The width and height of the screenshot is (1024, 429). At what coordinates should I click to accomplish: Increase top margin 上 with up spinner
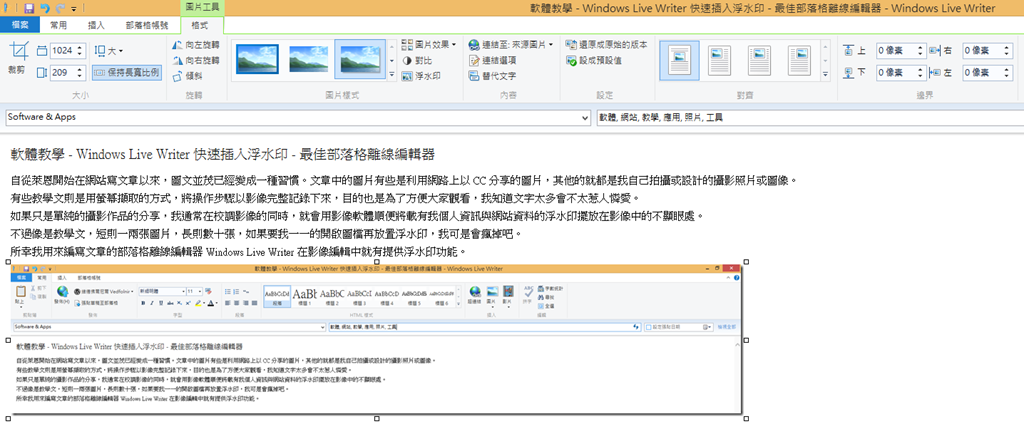(x=921, y=47)
